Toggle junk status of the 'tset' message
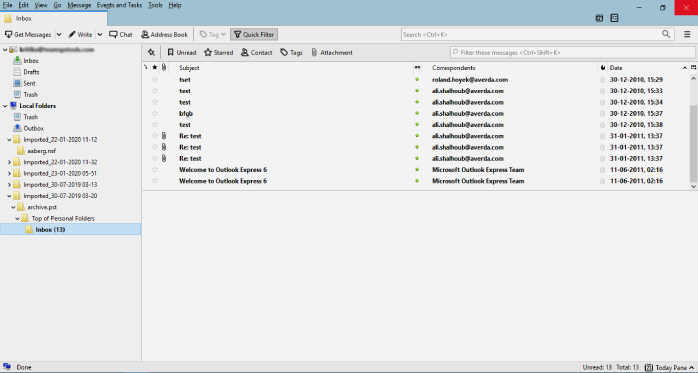The height and width of the screenshot is (373, 698). 602,80
